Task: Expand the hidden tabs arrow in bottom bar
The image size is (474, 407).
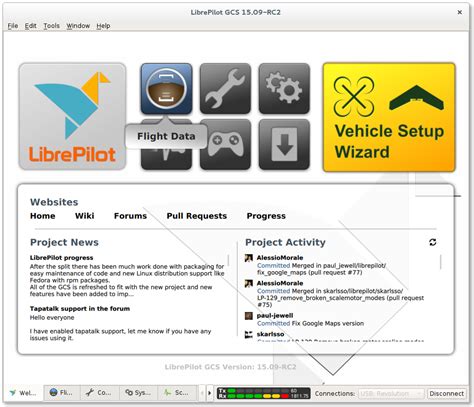Action: 209,393
